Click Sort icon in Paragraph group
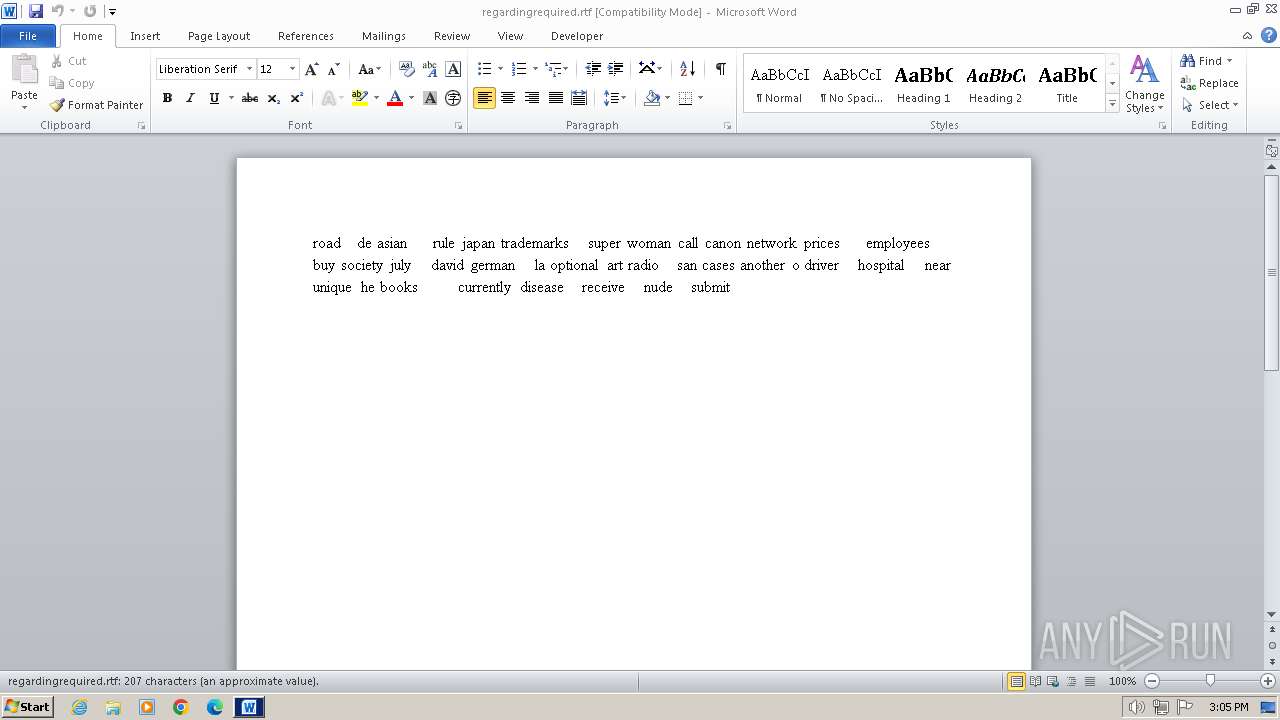 click(687, 69)
